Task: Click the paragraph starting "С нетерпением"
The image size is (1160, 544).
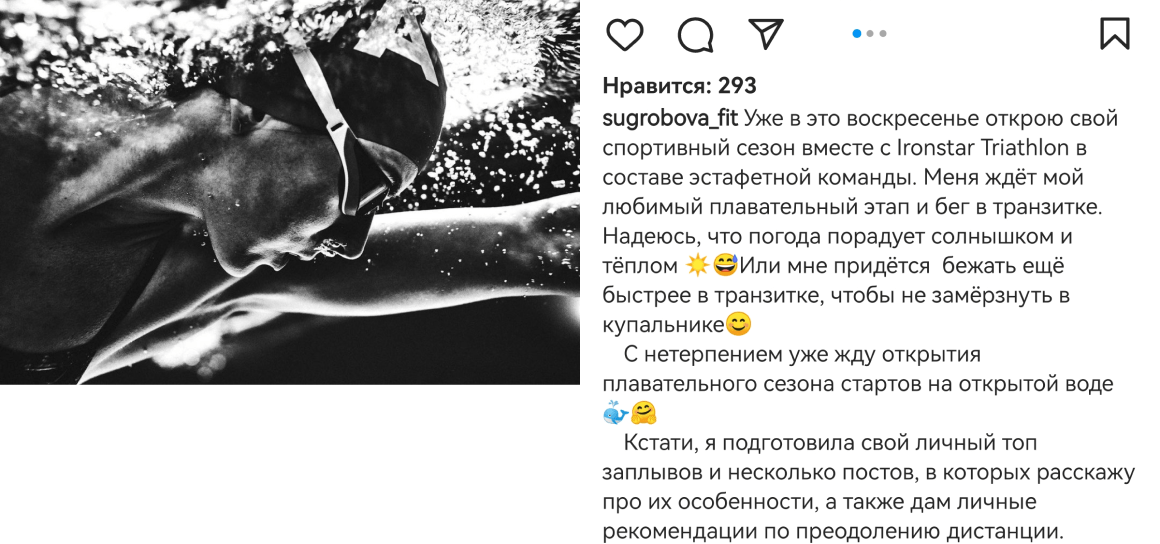Action: [858, 384]
